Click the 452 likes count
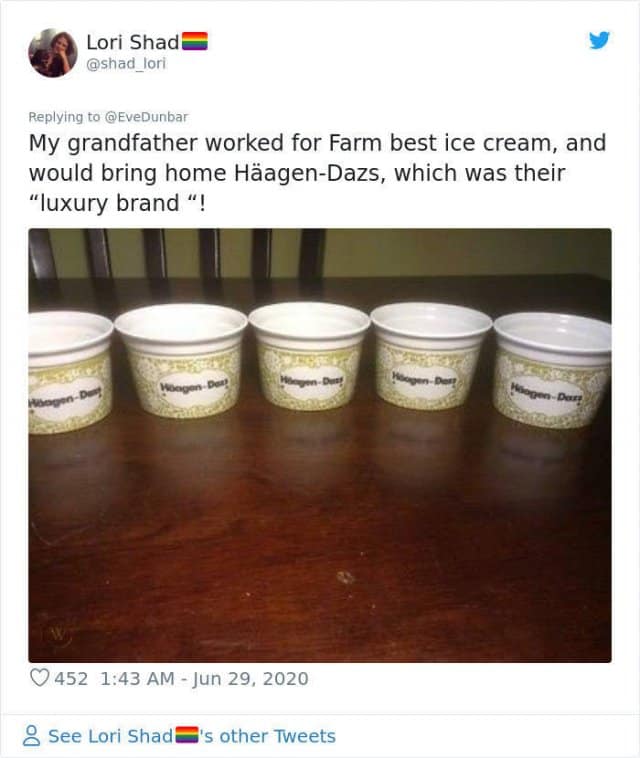 [x=71, y=678]
